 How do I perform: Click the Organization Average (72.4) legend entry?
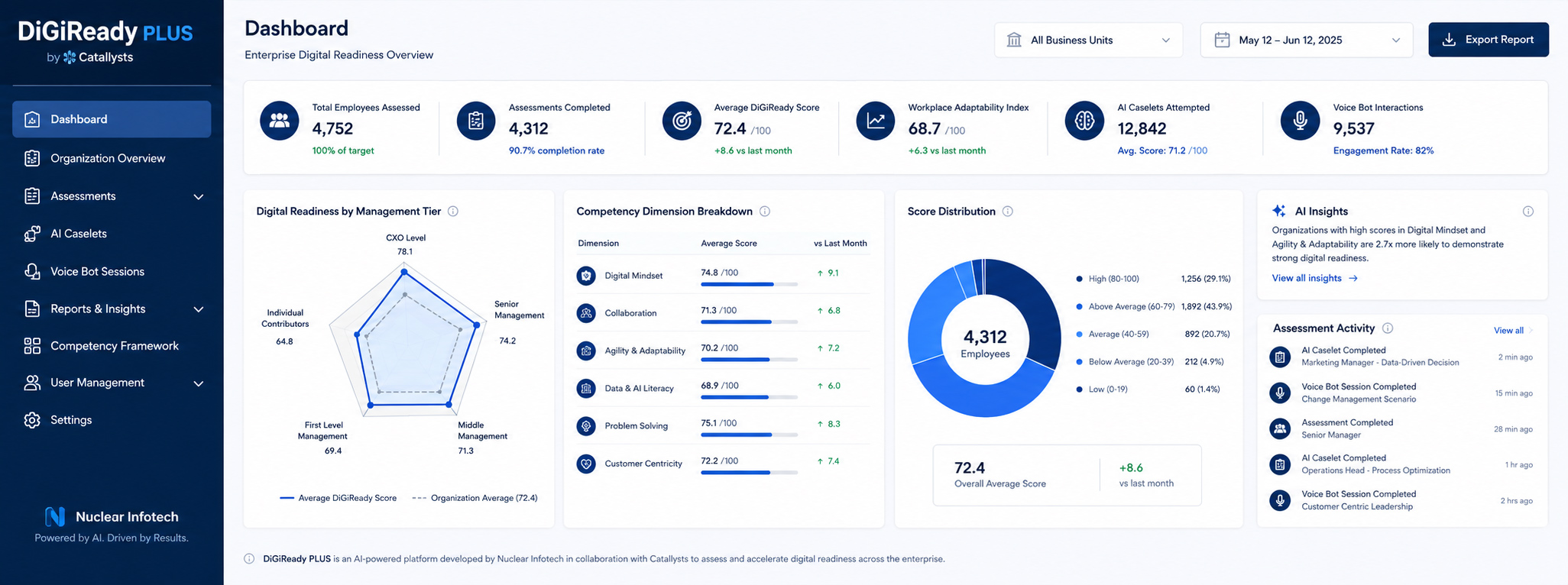click(x=475, y=498)
